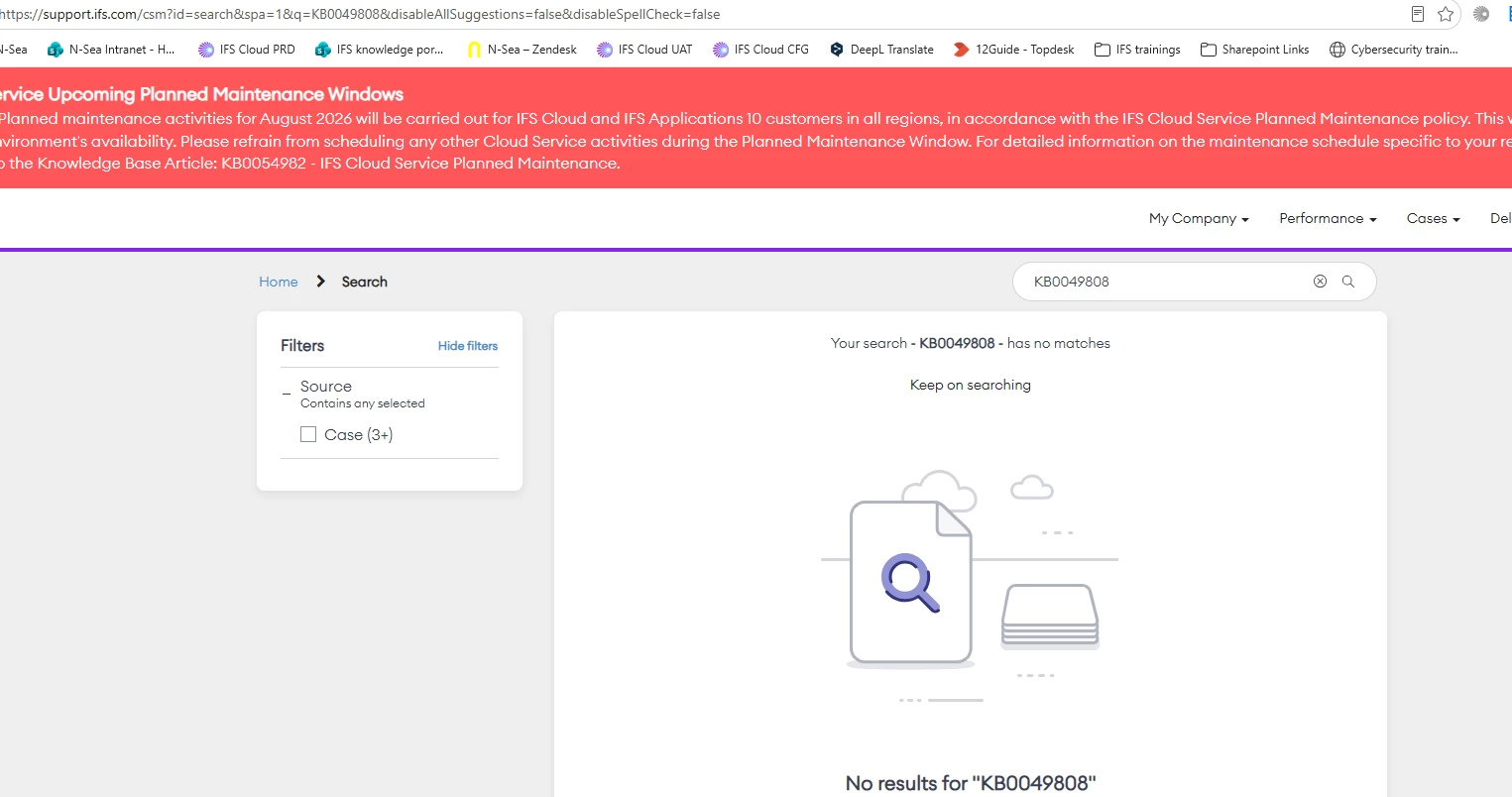Open the IFS Cloud CFG bookmark
Screen dimensions: 1512x797
pyautogui.click(x=761, y=50)
